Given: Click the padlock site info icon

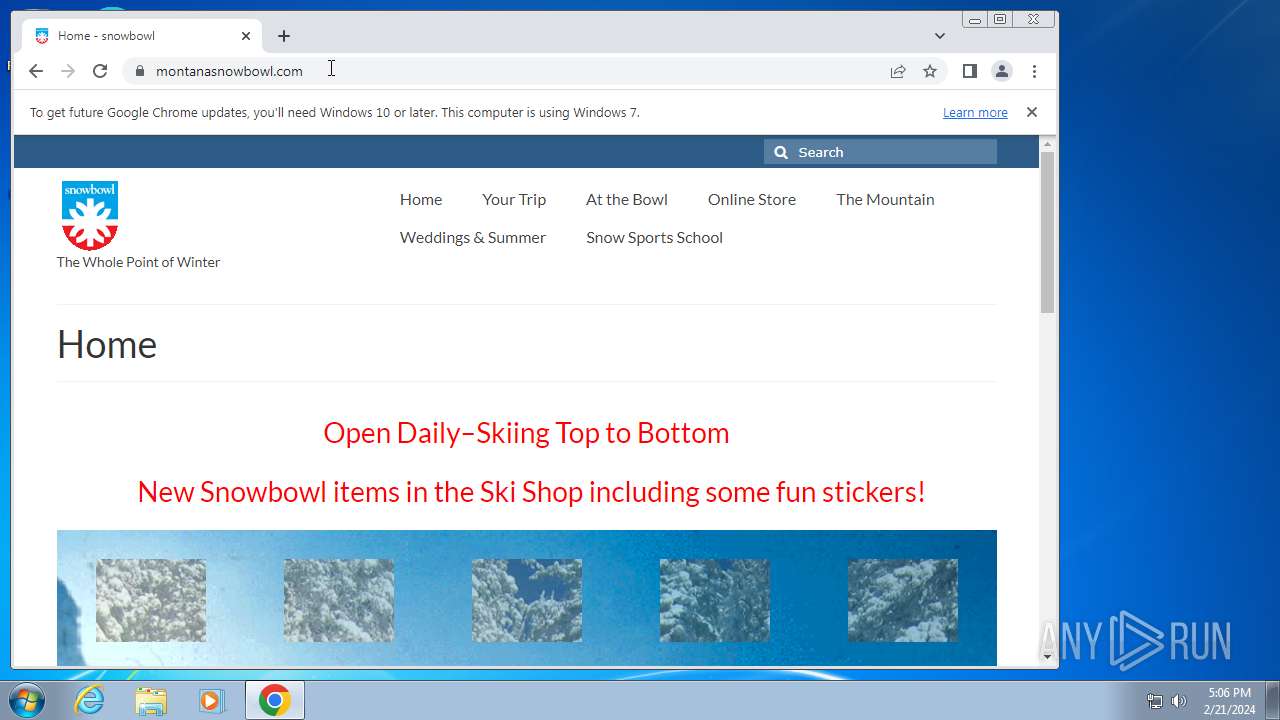Looking at the screenshot, I should (139, 71).
